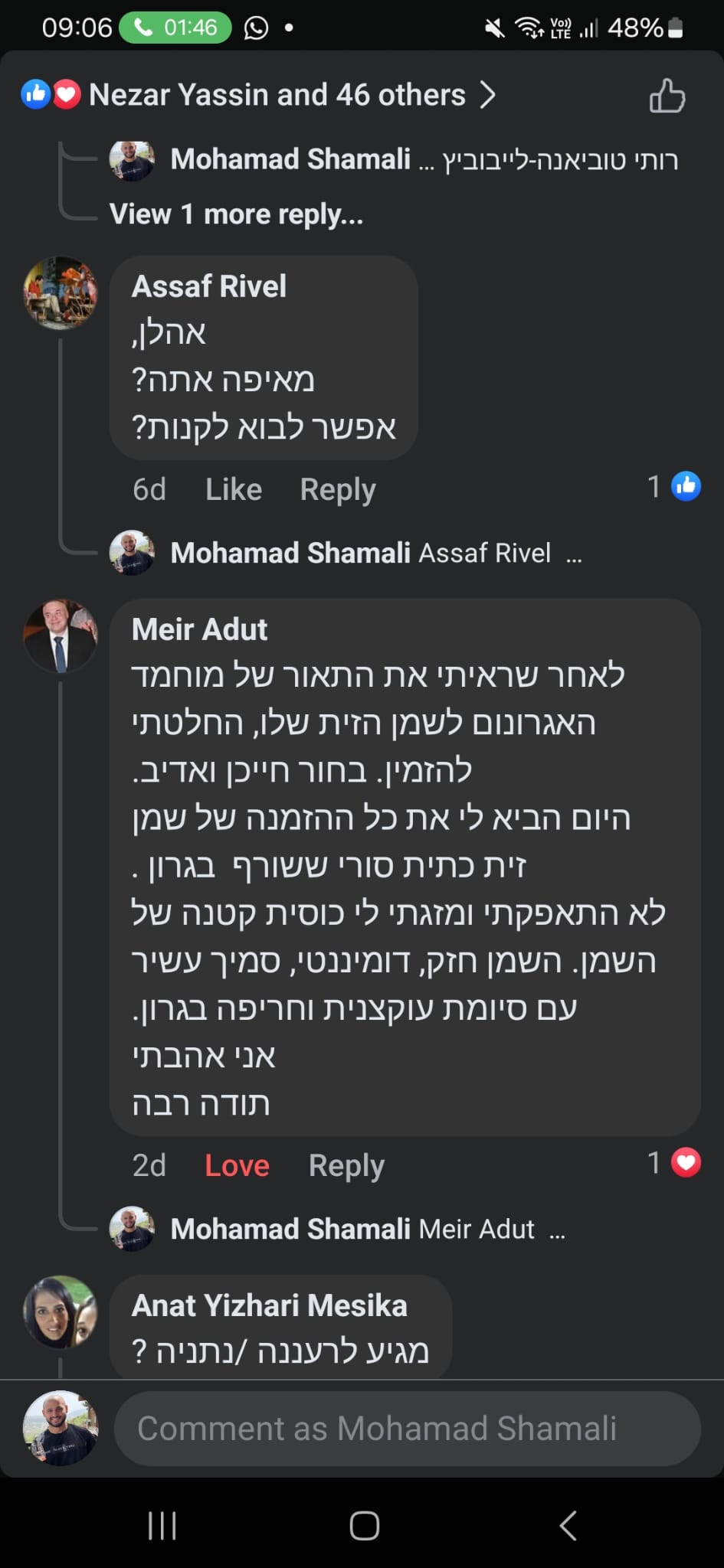This screenshot has height=1568, width=724.
Task: Open Meir Adut's profile picture
Action: pos(61,635)
